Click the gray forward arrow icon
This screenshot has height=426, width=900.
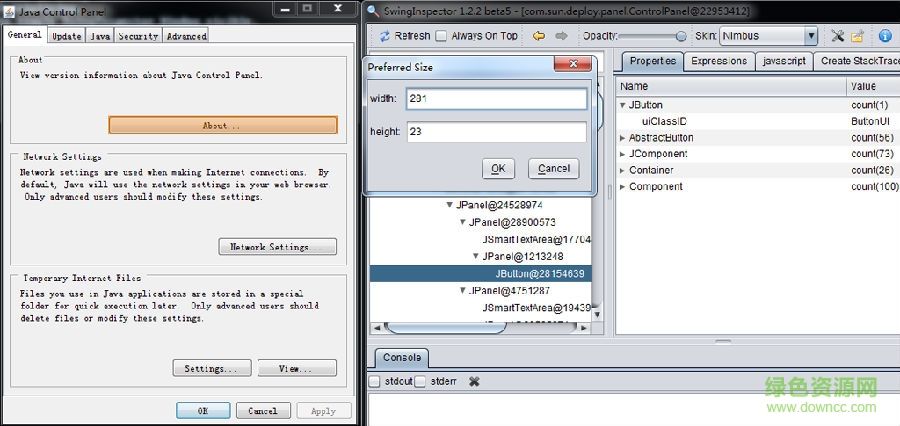pyautogui.click(x=561, y=36)
